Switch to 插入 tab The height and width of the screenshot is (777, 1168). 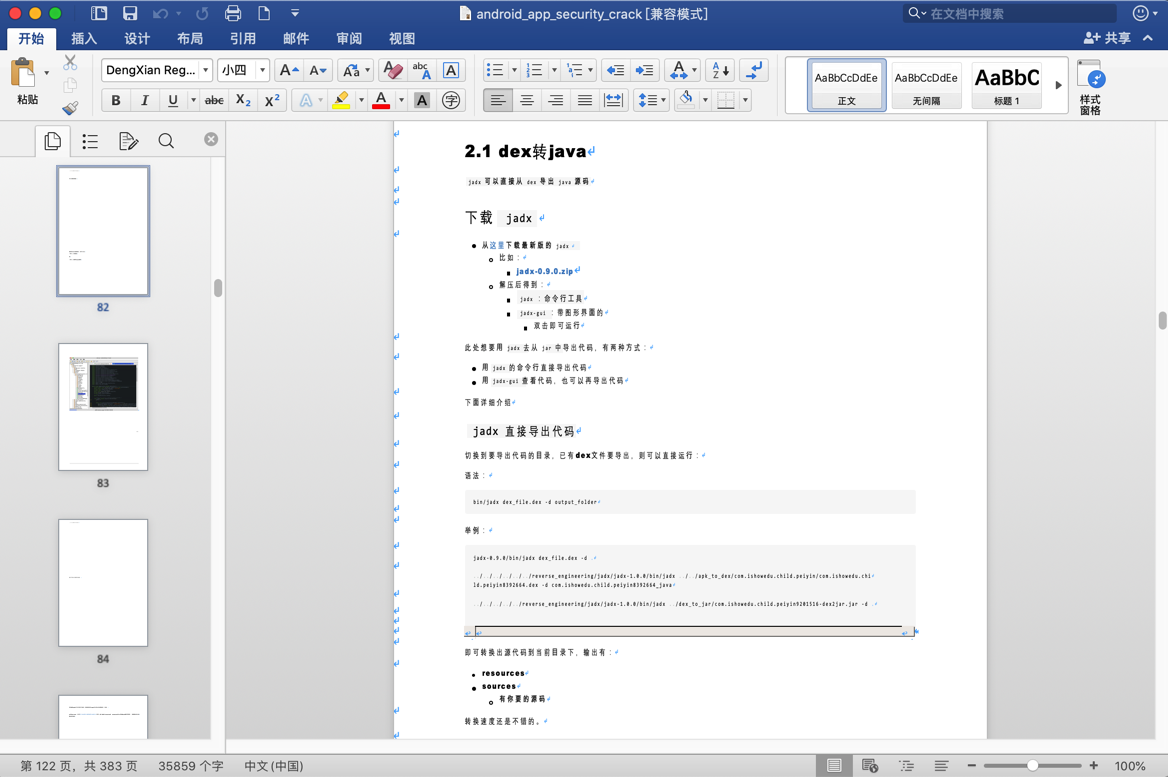click(x=84, y=39)
